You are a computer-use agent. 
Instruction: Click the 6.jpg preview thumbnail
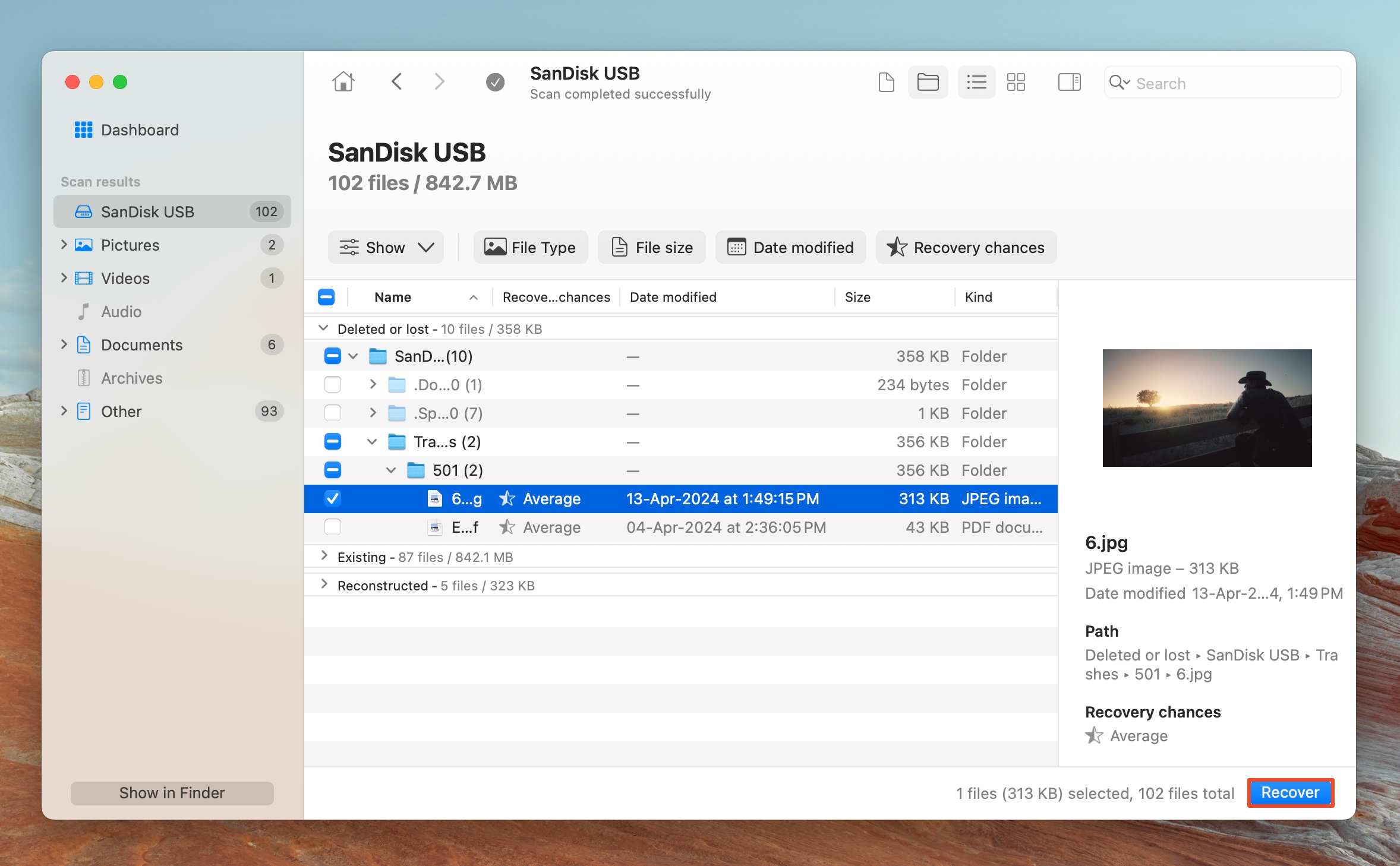click(x=1207, y=408)
